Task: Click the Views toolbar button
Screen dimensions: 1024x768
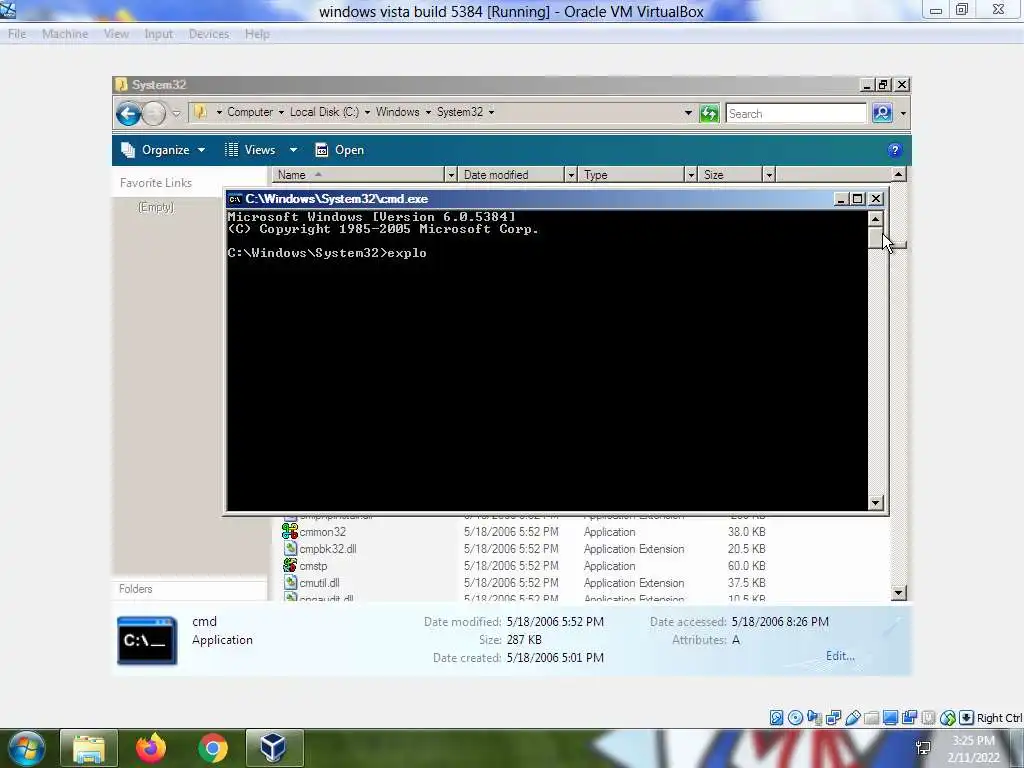Action: point(252,150)
